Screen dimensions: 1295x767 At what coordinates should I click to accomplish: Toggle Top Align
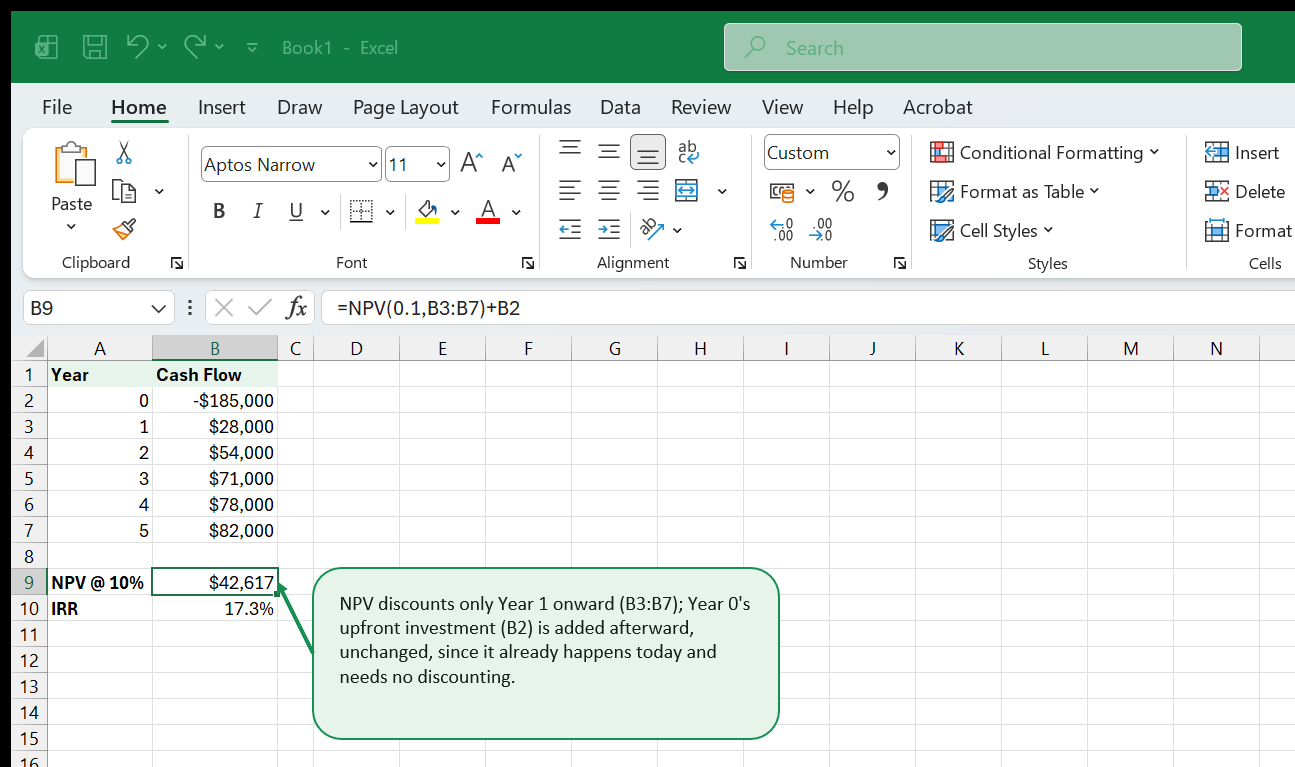click(x=570, y=150)
